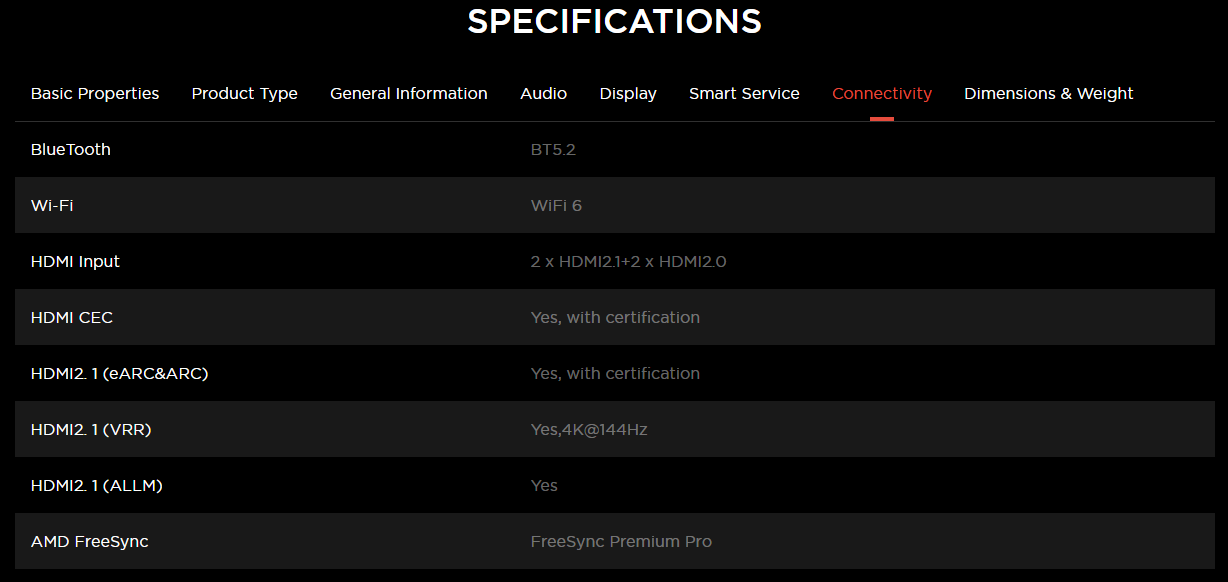Screen dimensions: 1228x582
Task: Switch to the Product Type tab
Action: click(245, 94)
